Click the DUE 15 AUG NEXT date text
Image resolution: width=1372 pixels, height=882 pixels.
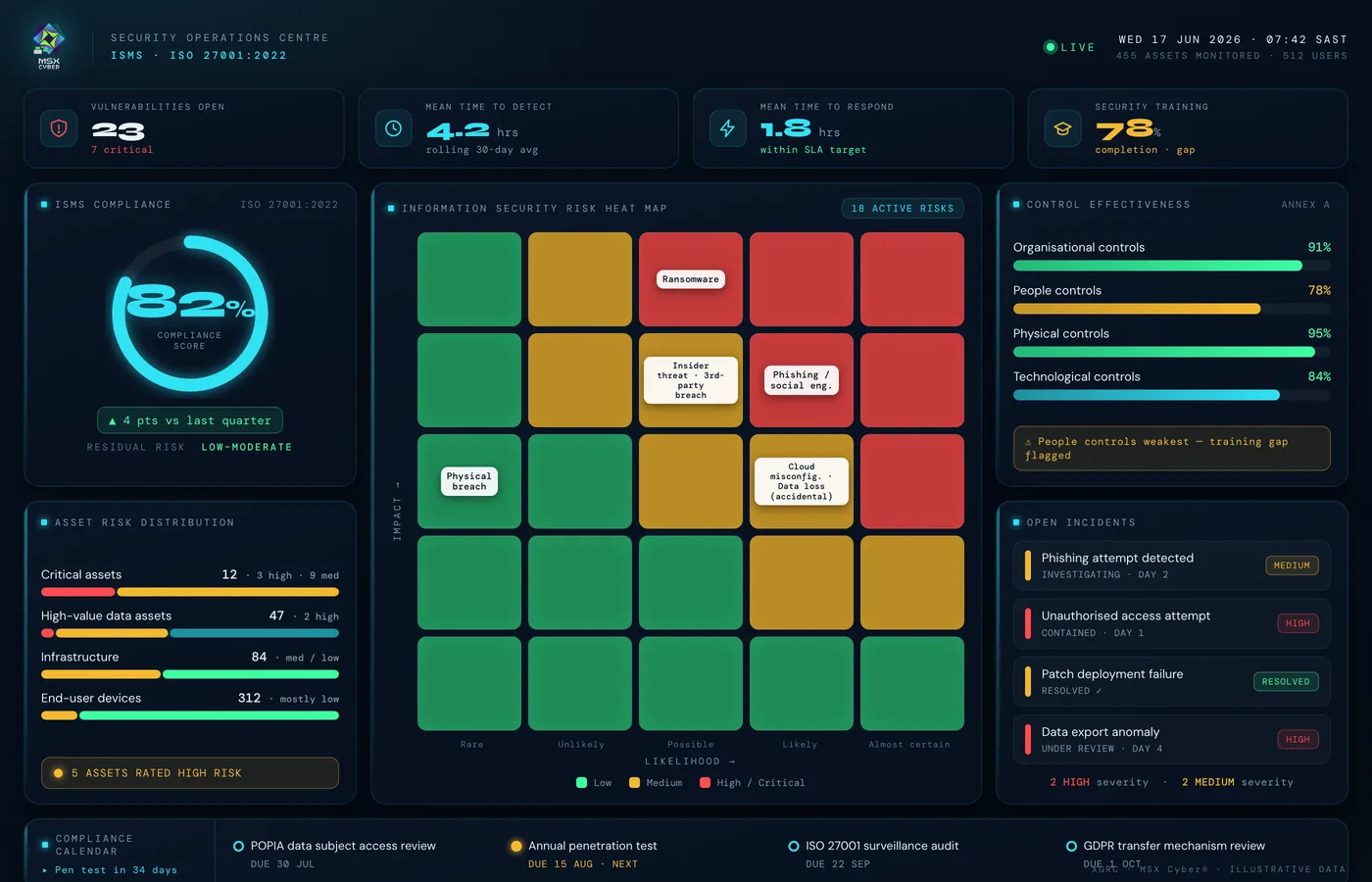583,864
